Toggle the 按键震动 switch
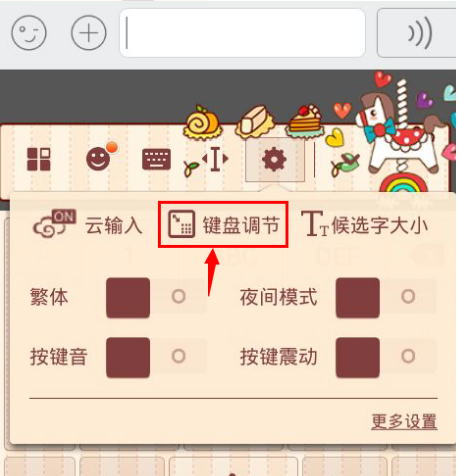The width and height of the screenshot is (458, 476). [x=386, y=357]
